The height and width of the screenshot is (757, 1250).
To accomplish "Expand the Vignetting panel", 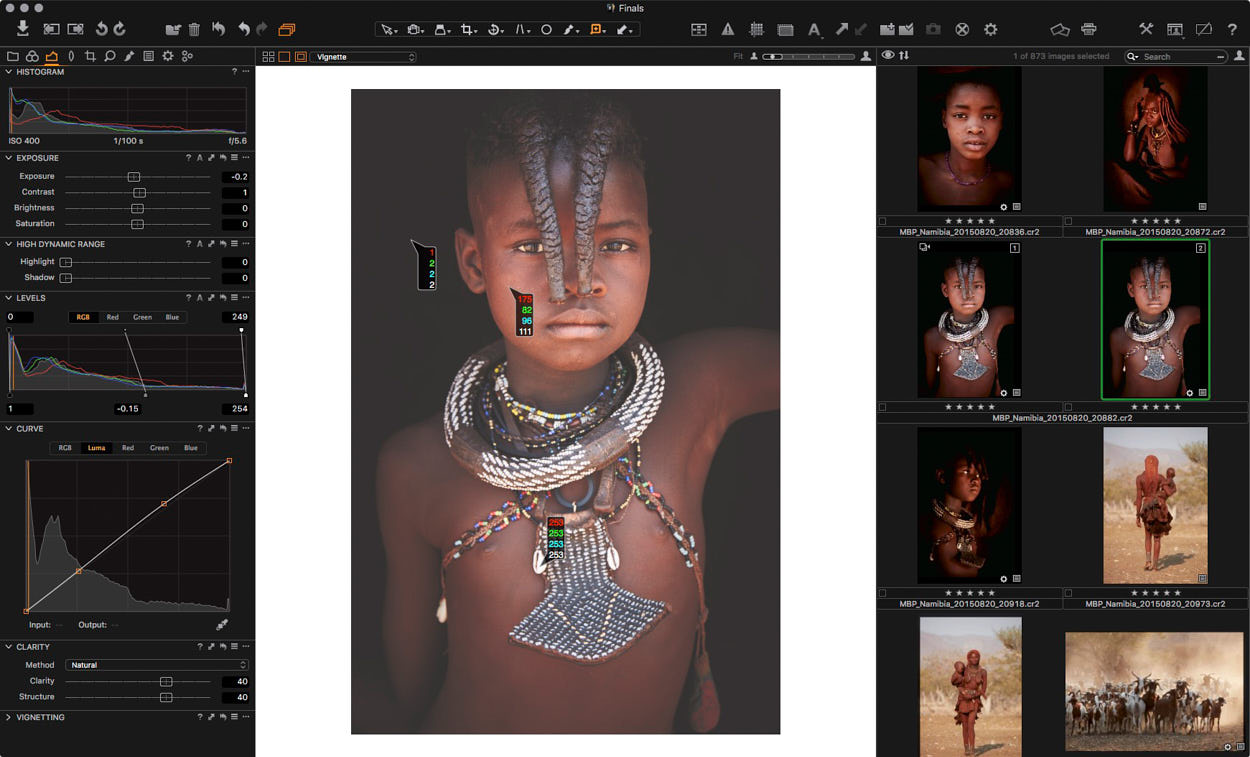I will point(9,717).
